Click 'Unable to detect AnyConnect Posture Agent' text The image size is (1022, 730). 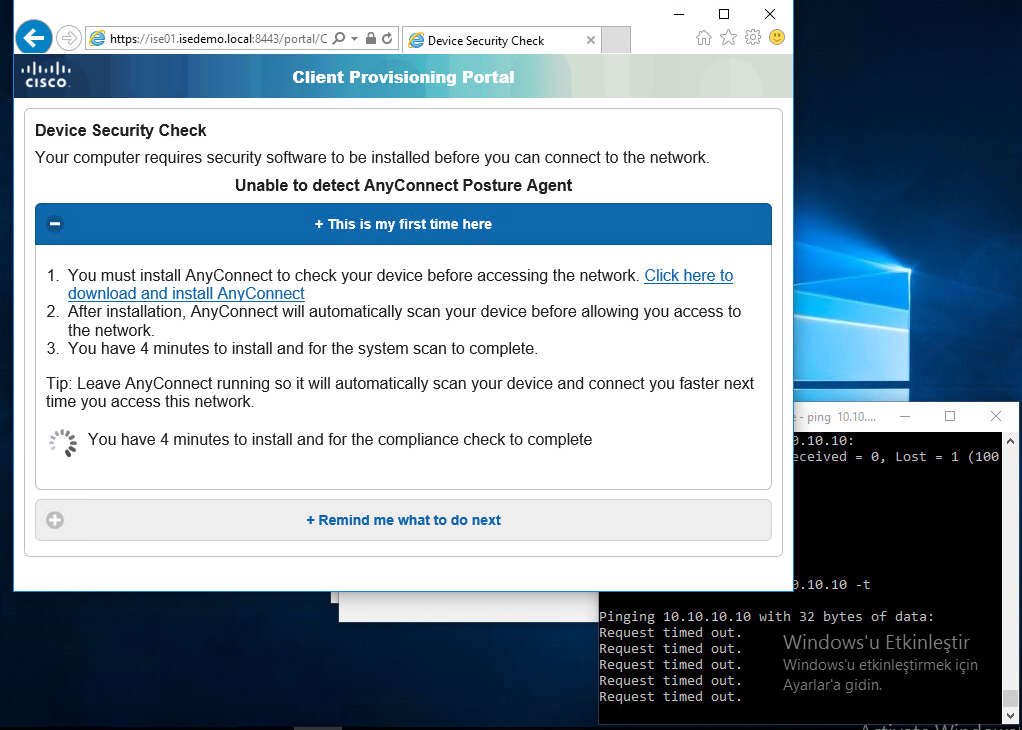pos(403,186)
